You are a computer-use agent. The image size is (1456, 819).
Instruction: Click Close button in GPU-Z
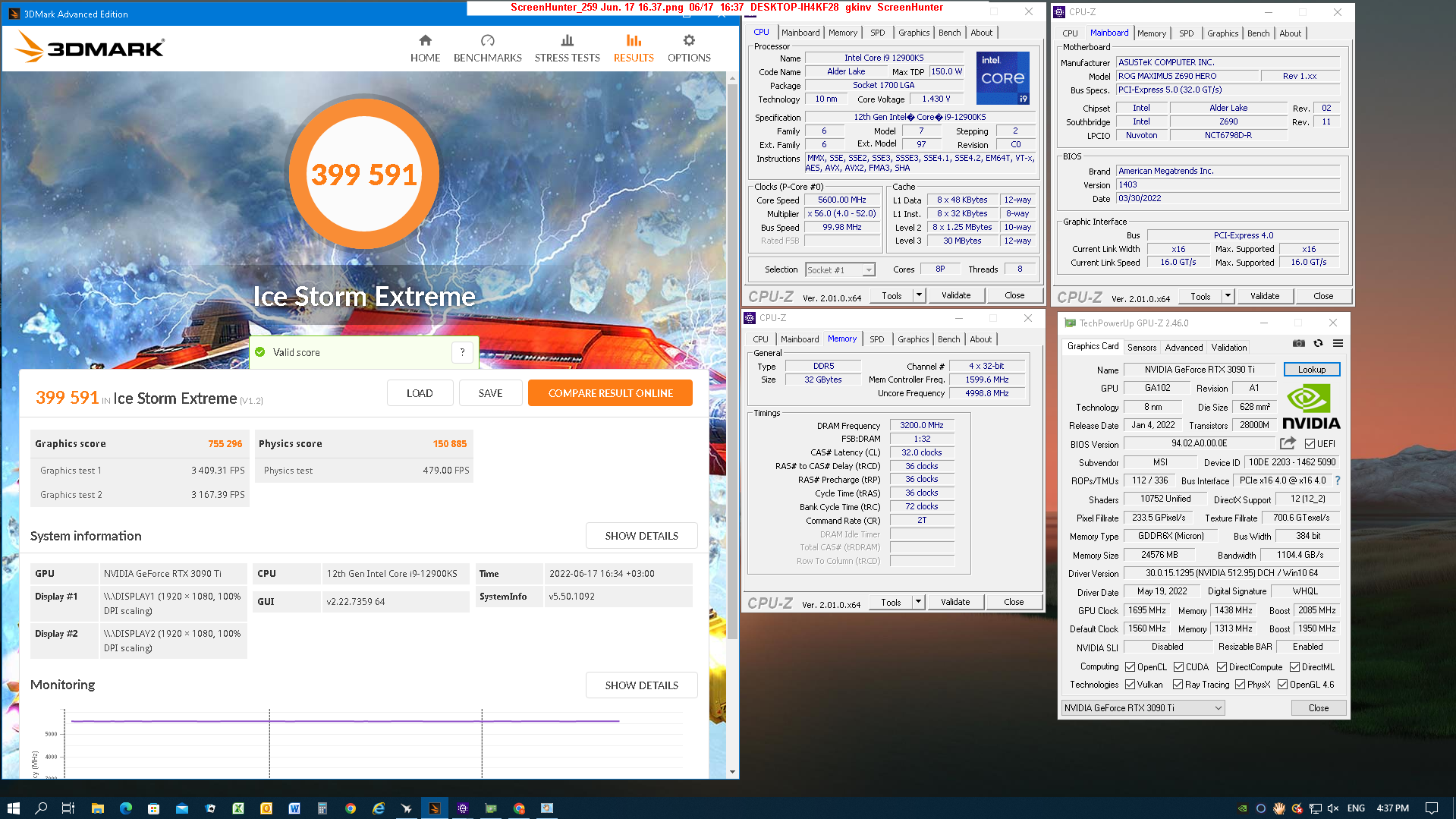pyautogui.click(x=1318, y=707)
